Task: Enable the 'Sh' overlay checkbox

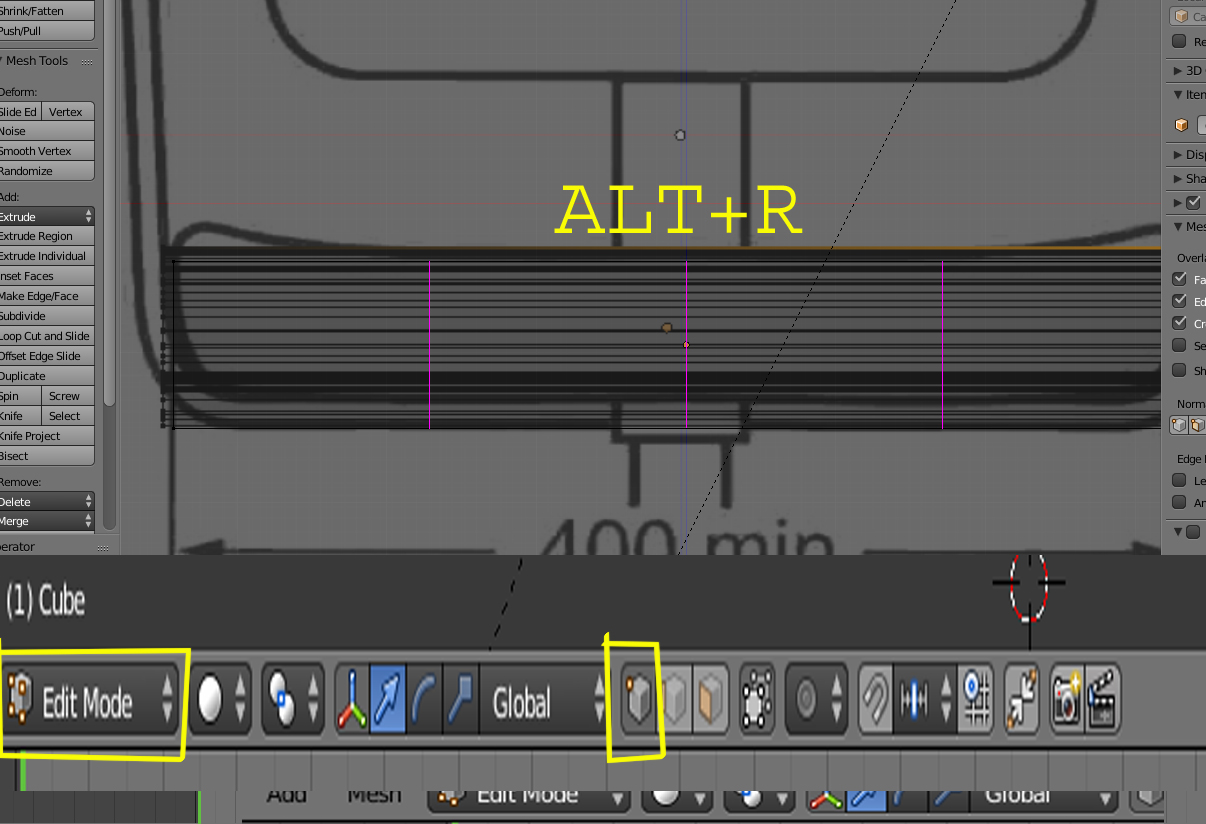Action: tap(1179, 370)
